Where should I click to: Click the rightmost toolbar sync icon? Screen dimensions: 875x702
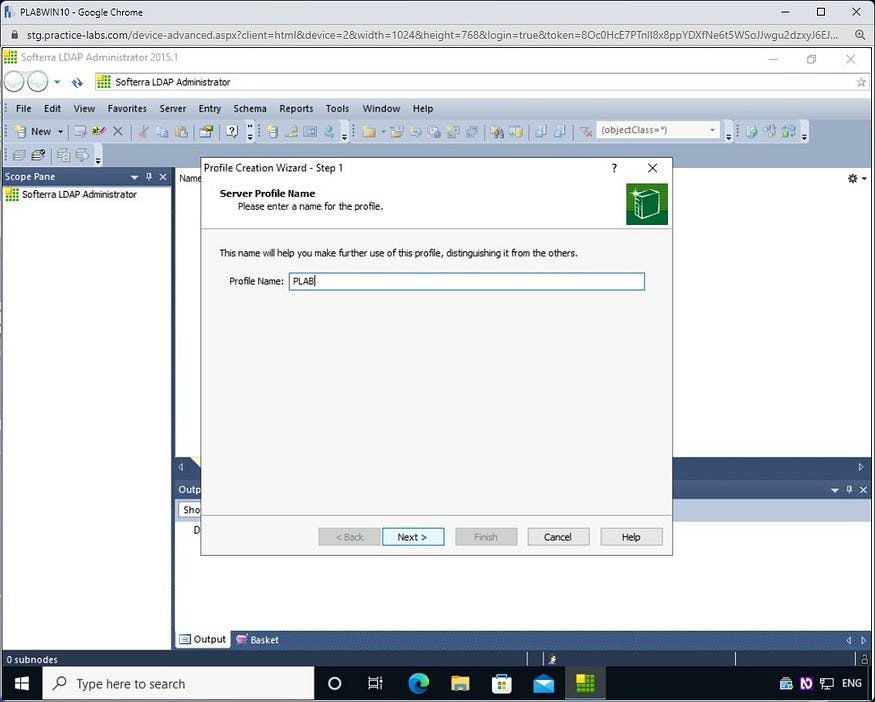point(789,132)
